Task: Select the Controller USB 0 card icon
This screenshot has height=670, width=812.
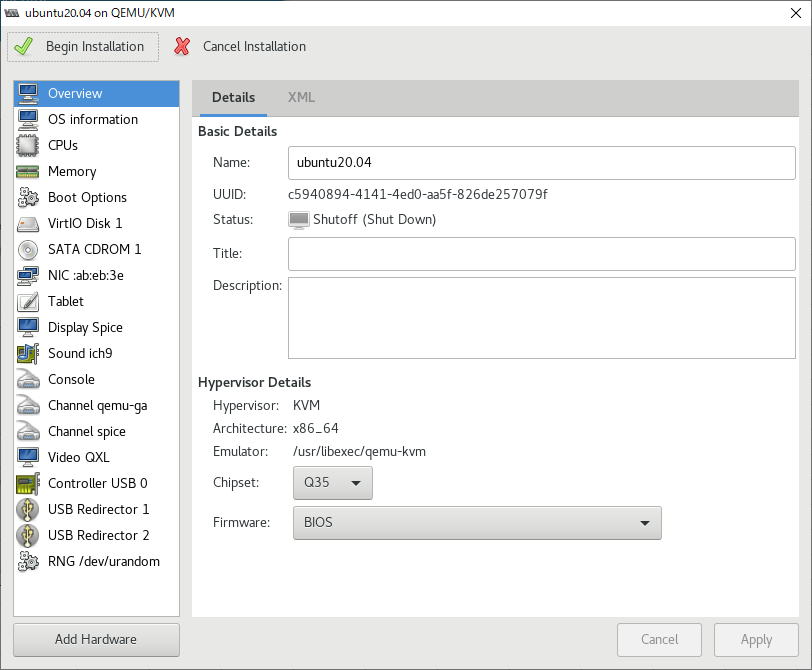Action: point(28,484)
